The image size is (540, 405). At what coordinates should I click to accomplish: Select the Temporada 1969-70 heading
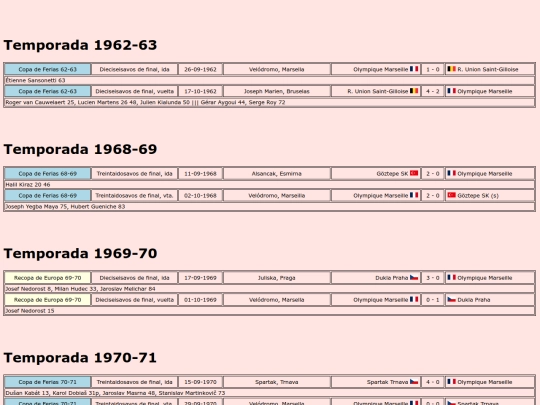click(80, 253)
